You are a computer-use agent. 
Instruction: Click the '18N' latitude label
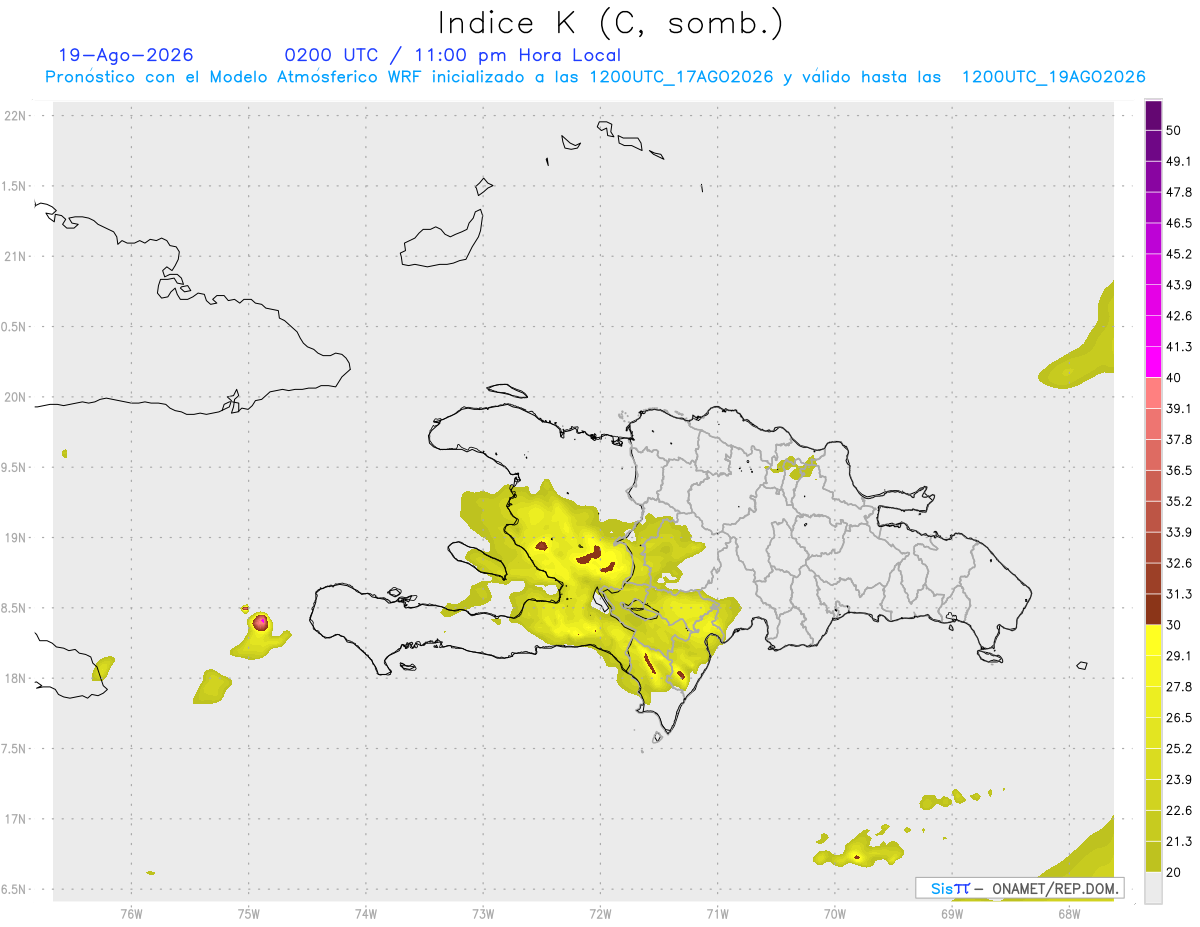tap(17, 678)
